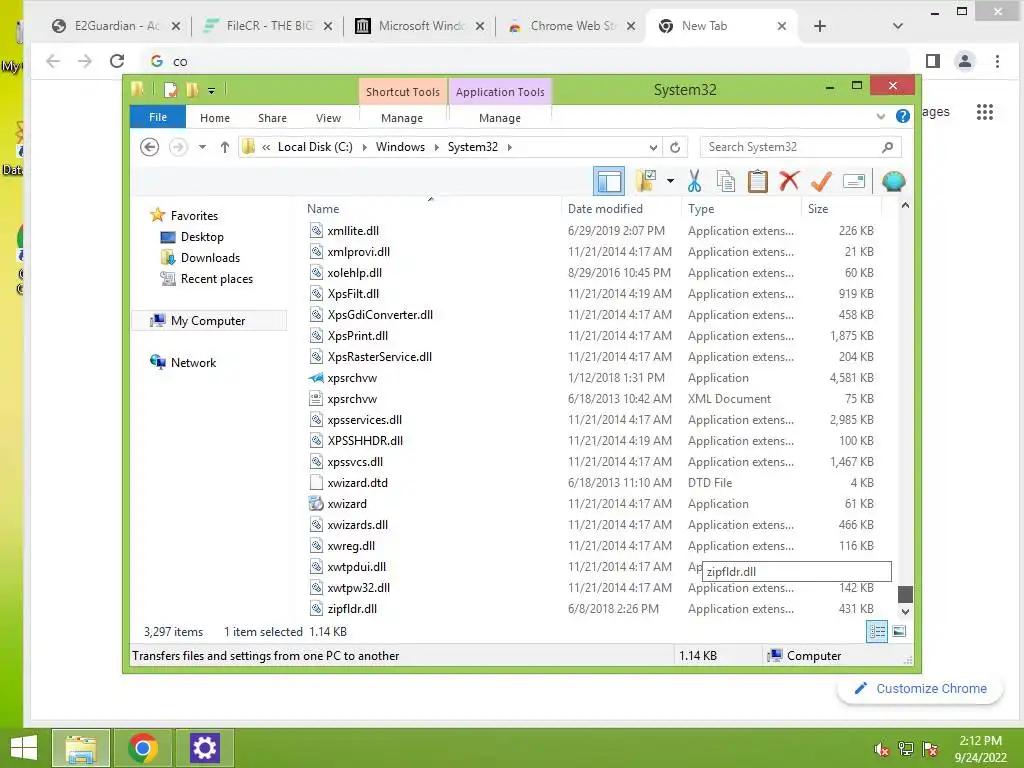Expand breadcrumb arrow after Windows

point(436,147)
